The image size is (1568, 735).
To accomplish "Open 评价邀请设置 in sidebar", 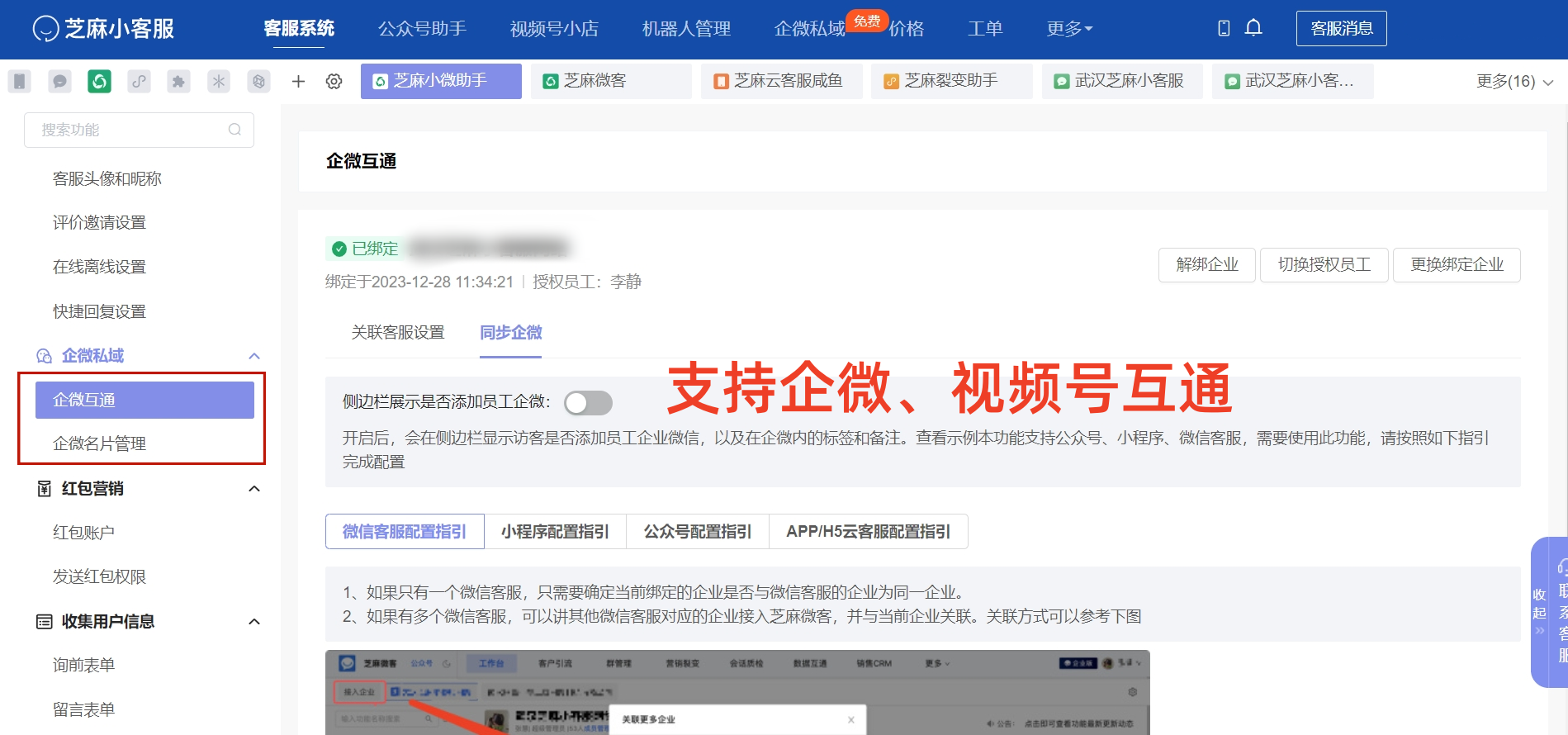I will click(99, 223).
